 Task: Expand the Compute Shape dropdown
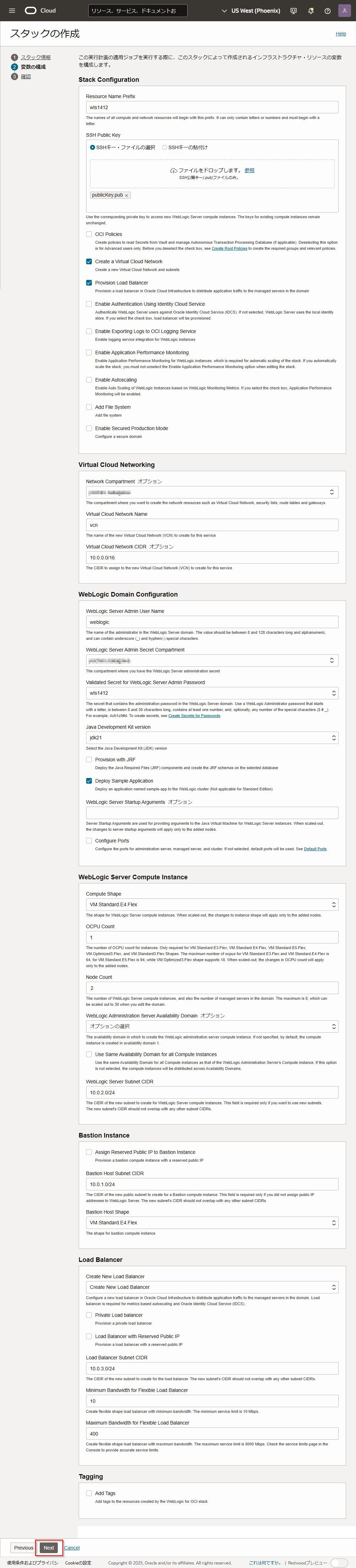212,904
